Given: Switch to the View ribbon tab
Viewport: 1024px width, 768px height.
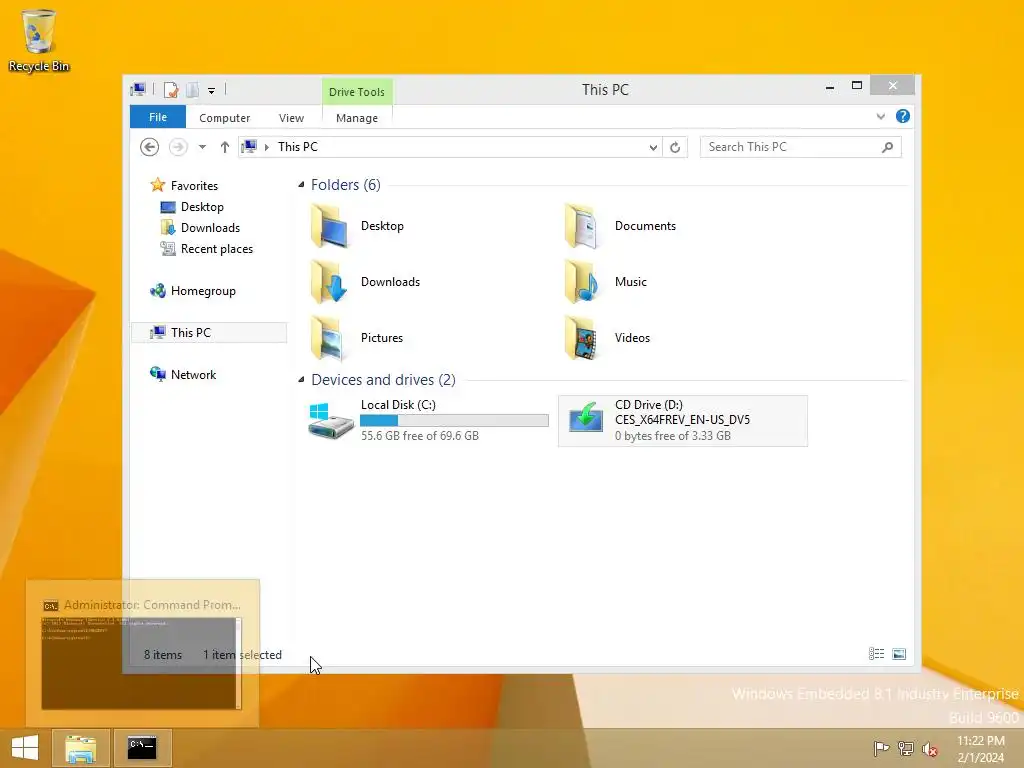Looking at the screenshot, I should click(291, 118).
